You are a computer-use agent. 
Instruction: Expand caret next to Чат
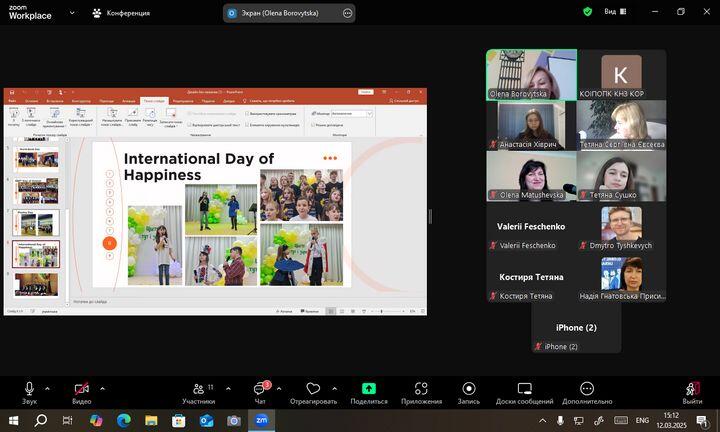click(x=279, y=389)
